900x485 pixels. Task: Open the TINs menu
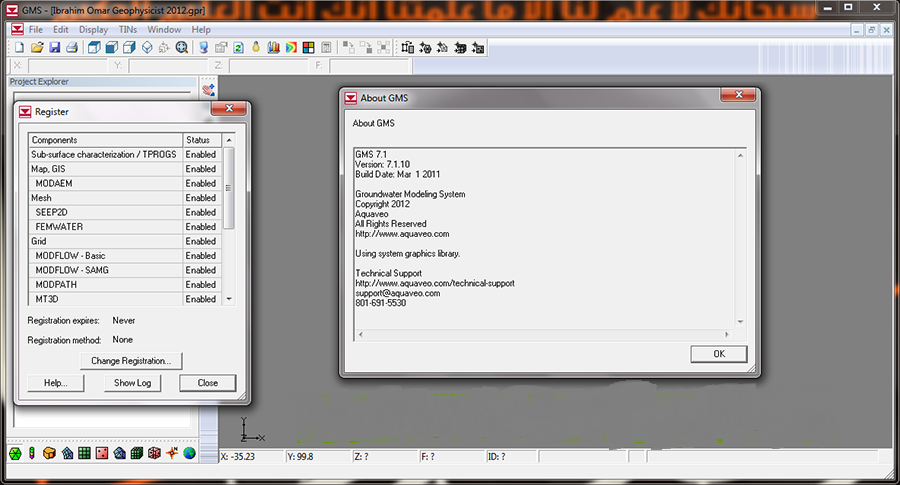[127, 29]
